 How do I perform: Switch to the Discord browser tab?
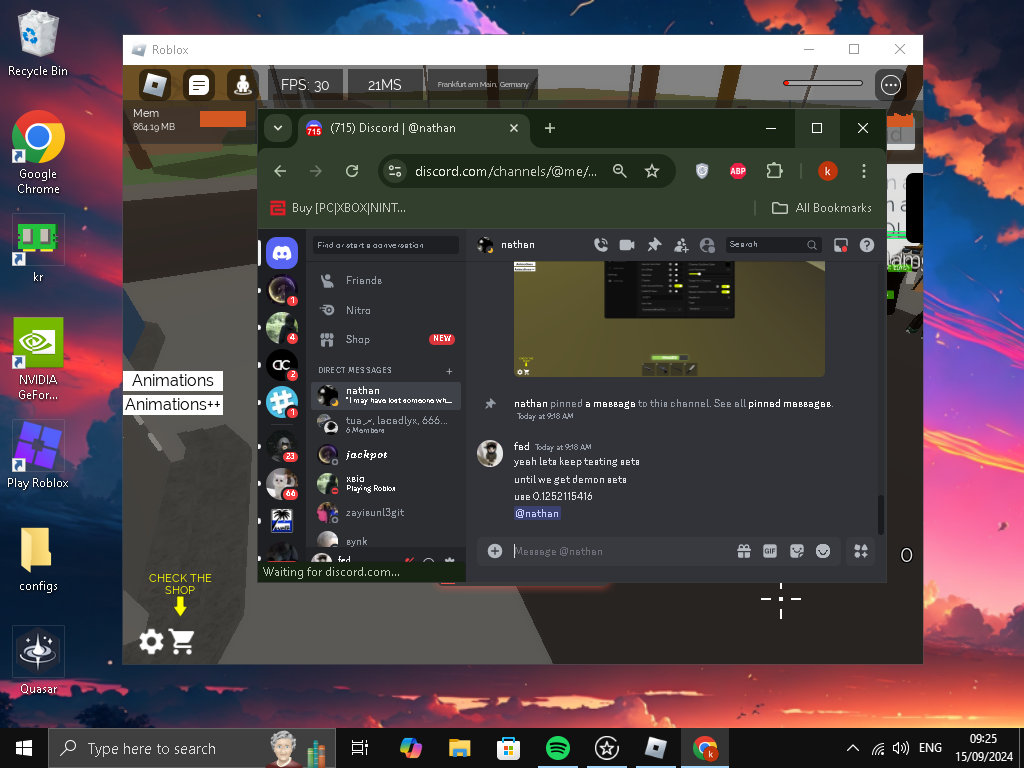(x=413, y=128)
